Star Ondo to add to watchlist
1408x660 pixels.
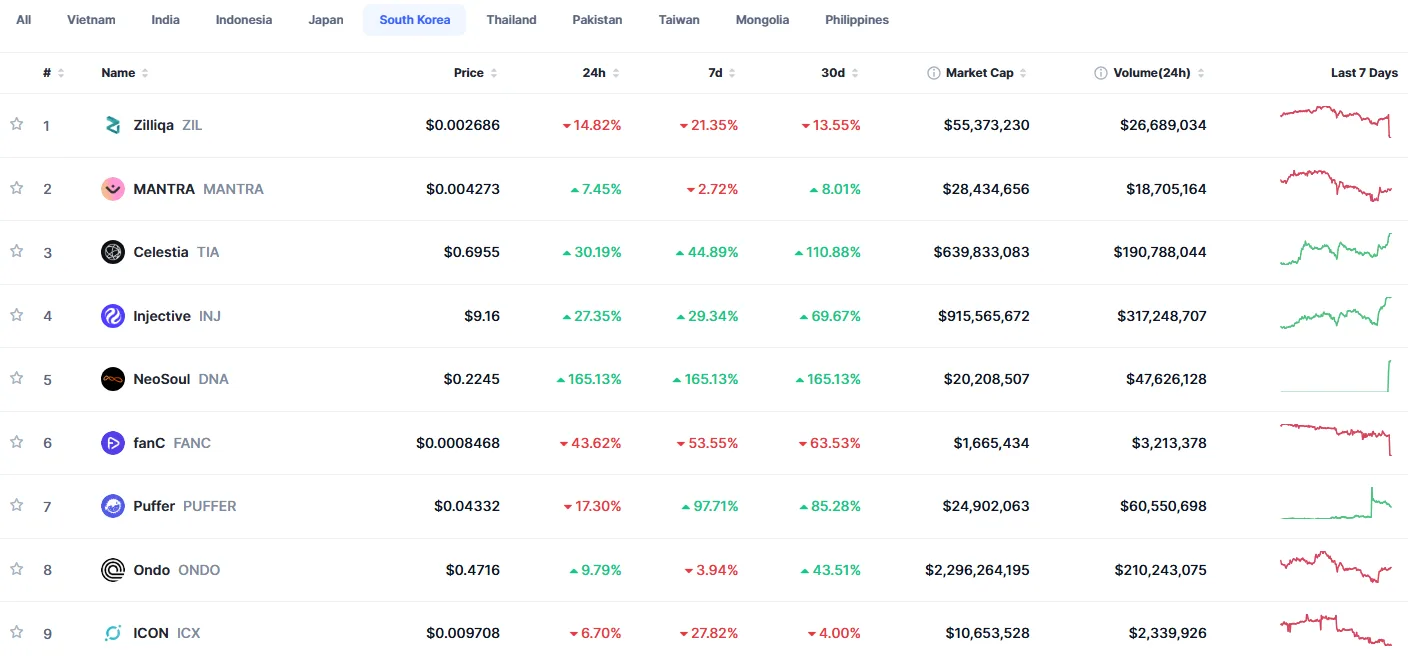tap(16, 569)
